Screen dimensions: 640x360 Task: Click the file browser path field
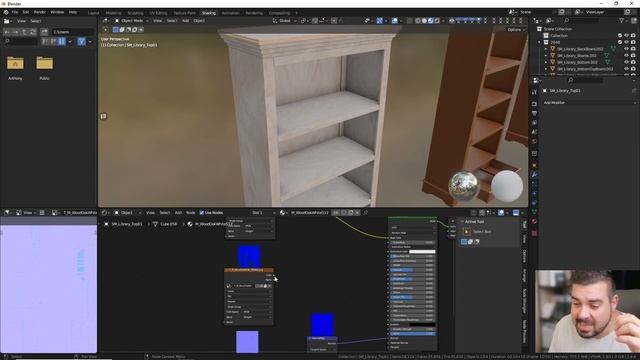pyautogui.click(x=73, y=32)
